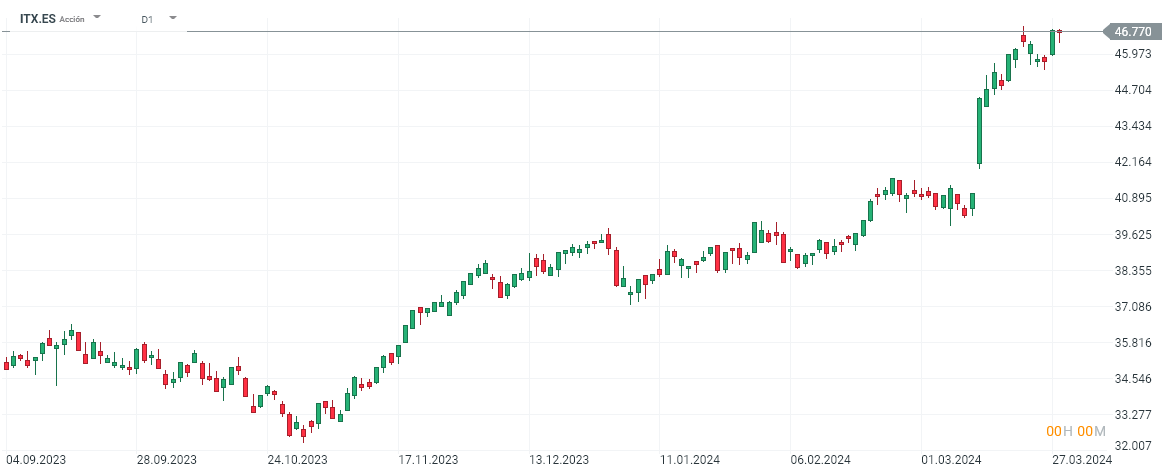Image resolution: width=1175 pixels, height=476 pixels.
Task: Click the 42.164 price scale value
Action: click(1133, 162)
